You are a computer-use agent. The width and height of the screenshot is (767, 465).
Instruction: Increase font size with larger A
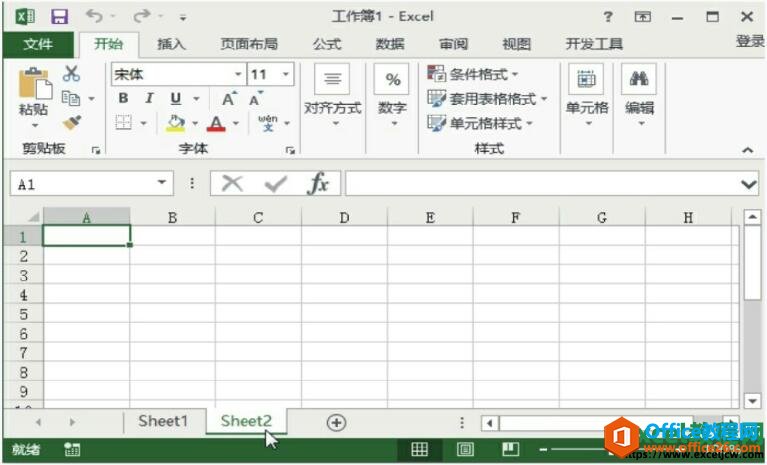coord(229,99)
